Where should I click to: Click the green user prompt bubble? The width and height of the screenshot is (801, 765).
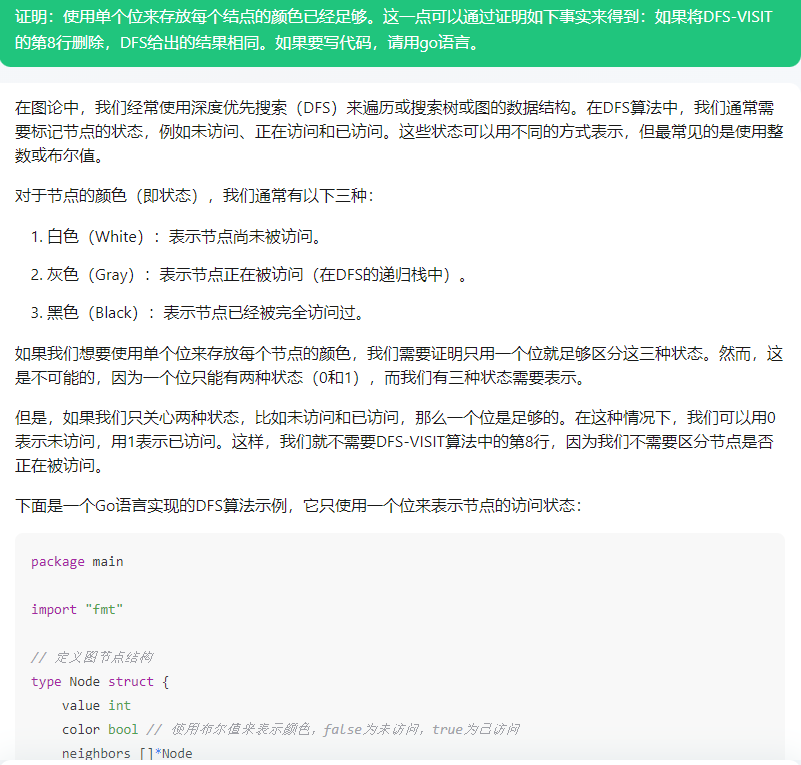(400, 32)
